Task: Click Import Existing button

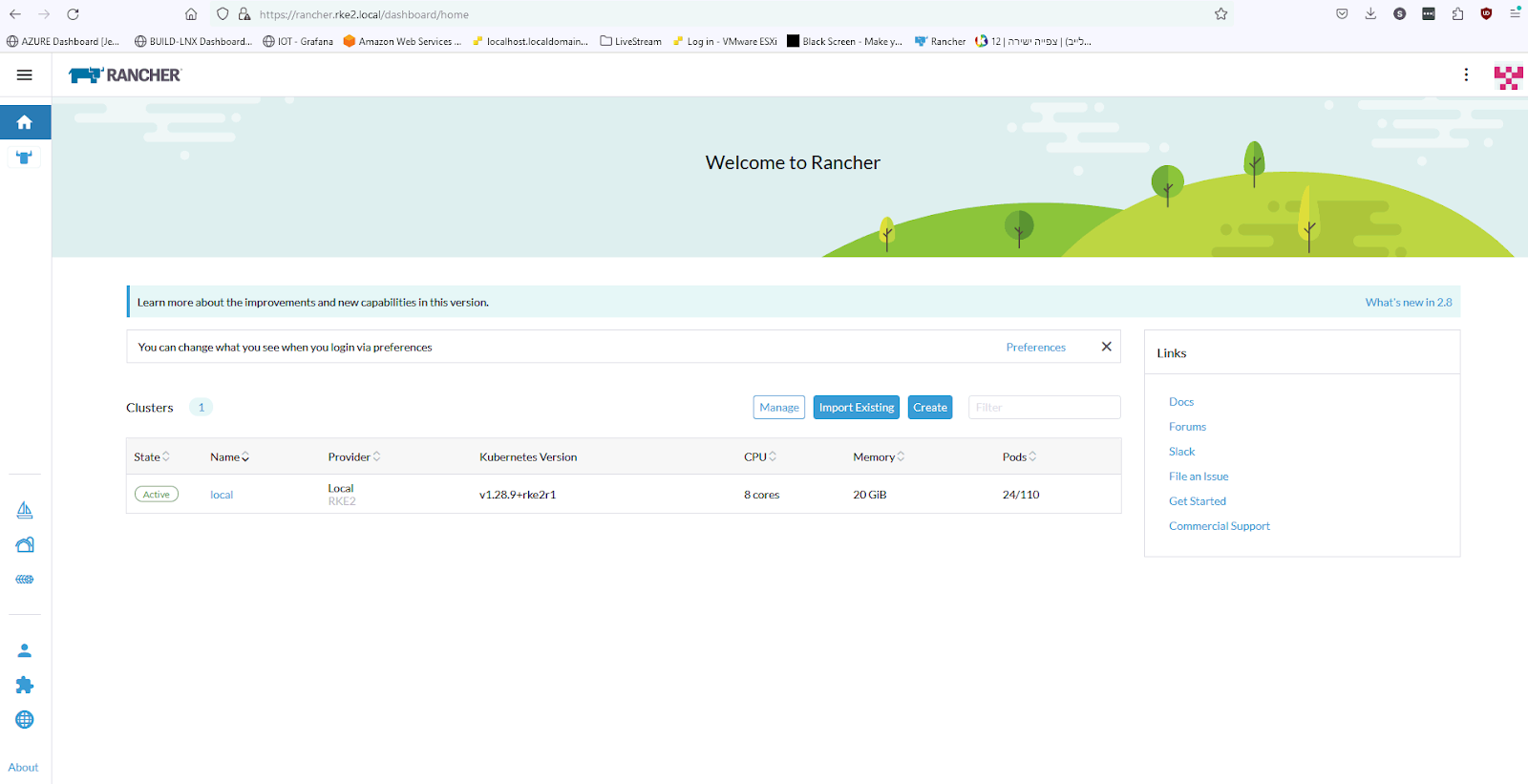Action: click(857, 407)
